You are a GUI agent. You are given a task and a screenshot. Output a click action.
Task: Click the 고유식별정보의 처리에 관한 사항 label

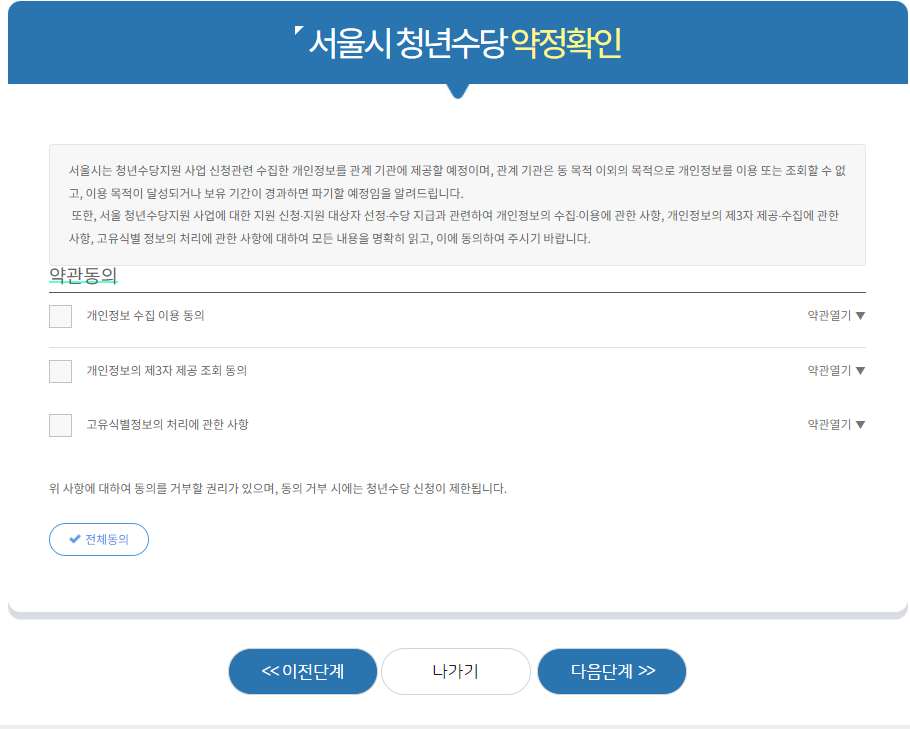coord(168,424)
